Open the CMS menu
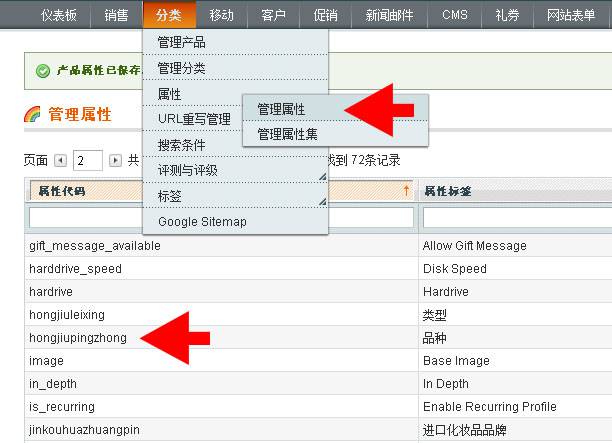The height and width of the screenshot is (443, 612). pyautogui.click(x=455, y=15)
